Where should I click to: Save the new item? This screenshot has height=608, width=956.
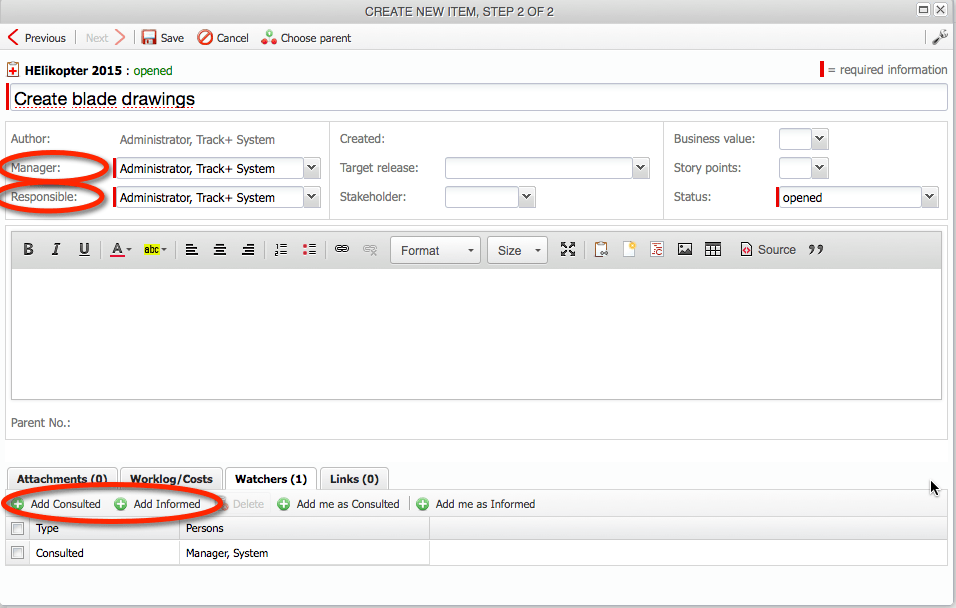coord(162,37)
